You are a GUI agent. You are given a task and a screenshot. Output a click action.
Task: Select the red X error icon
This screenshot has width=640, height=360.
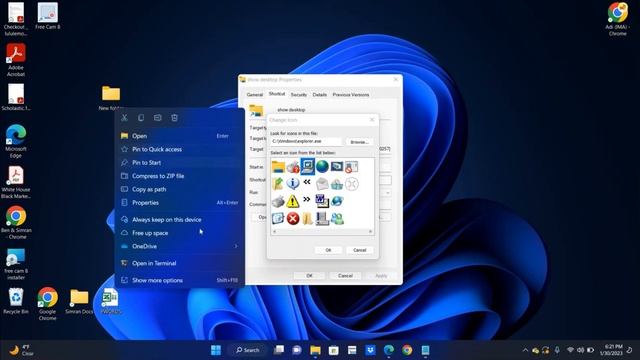point(293,218)
